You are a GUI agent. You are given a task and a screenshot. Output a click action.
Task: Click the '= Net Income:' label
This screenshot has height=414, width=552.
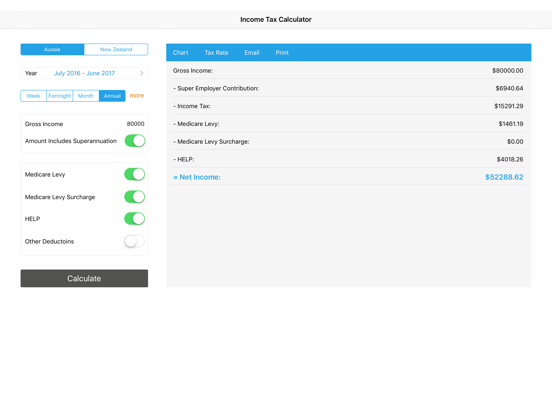click(x=197, y=177)
